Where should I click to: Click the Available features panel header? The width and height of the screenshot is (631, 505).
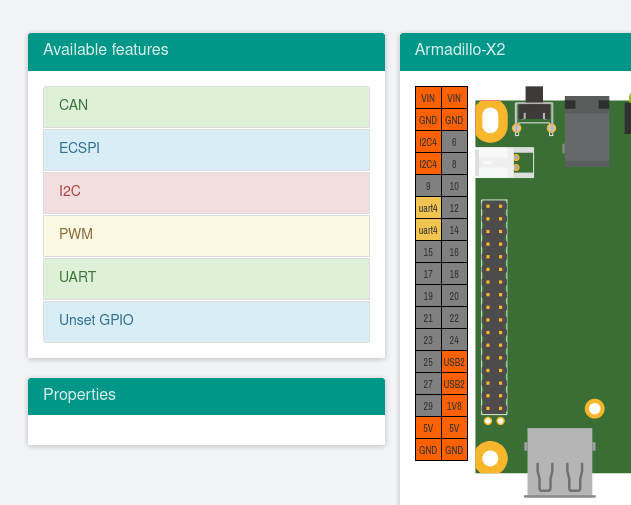tap(206, 52)
